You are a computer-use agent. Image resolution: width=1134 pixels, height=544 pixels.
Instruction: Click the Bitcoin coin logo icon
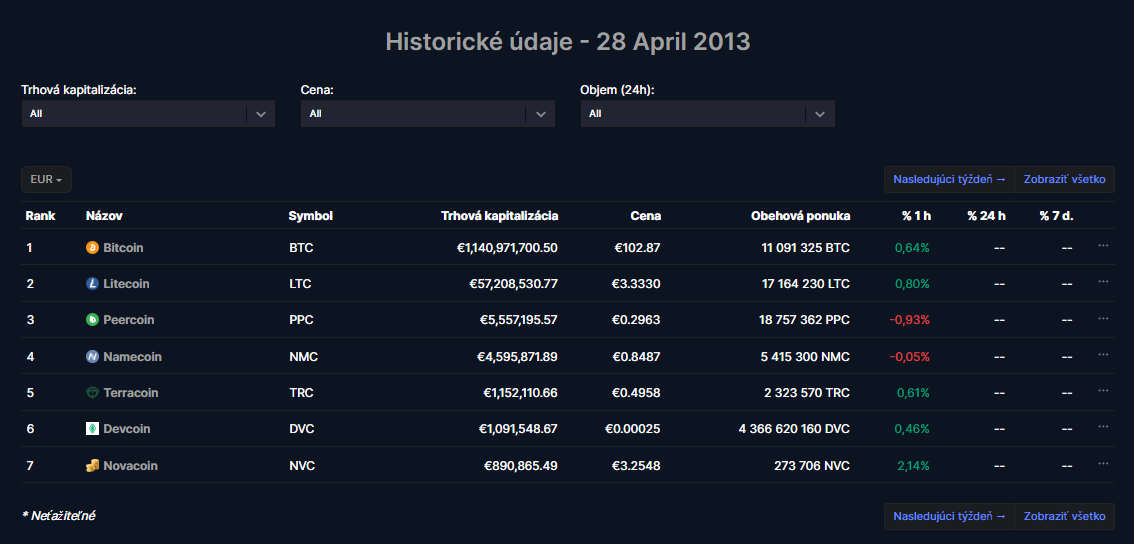93,247
